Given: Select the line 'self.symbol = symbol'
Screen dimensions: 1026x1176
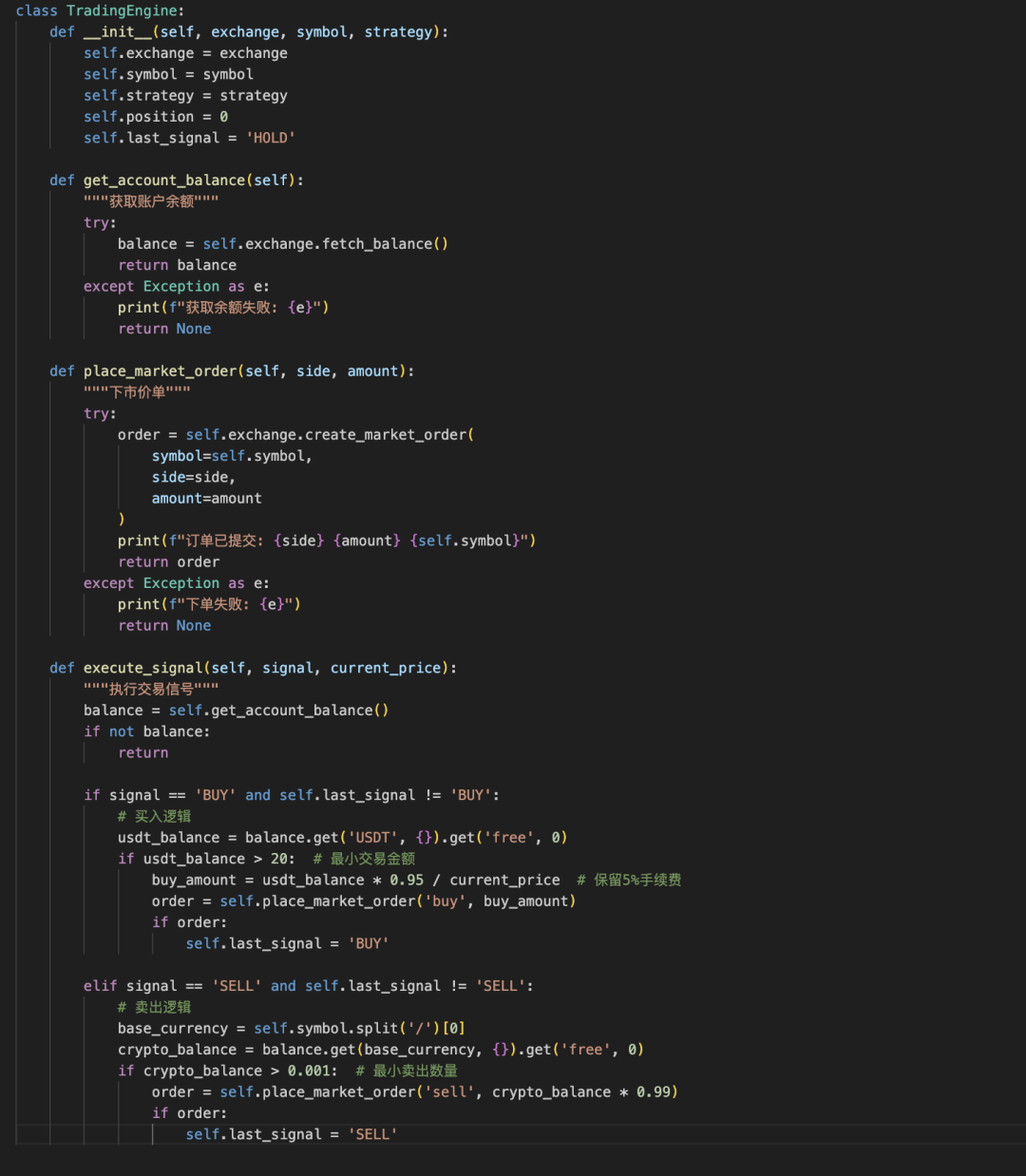Looking at the screenshot, I should [x=168, y=74].
